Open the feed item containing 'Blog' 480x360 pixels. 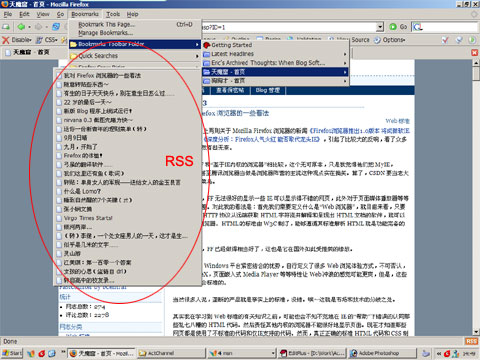(x=128, y=111)
